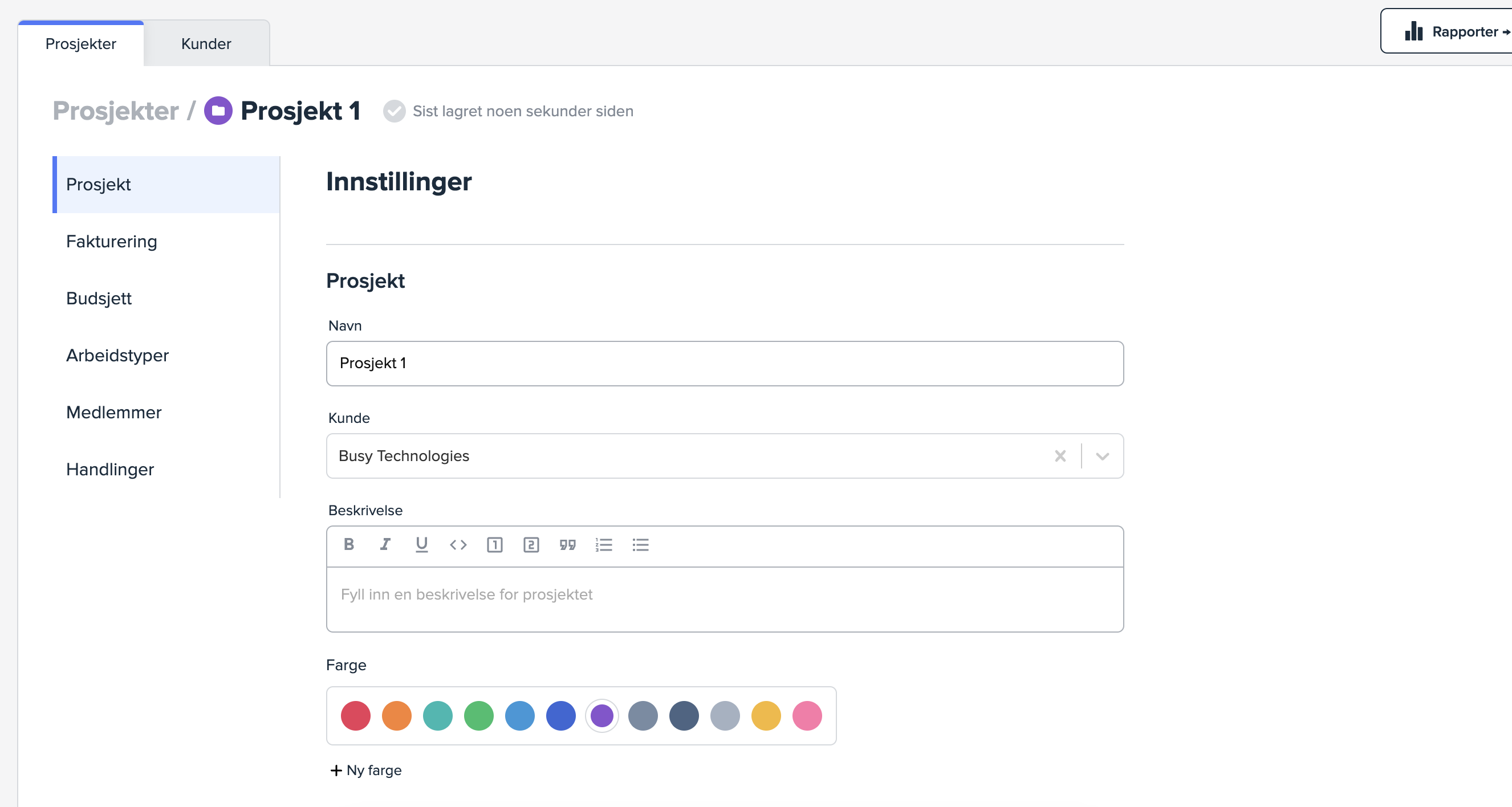The height and width of the screenshot is (807, 1512).
Task: Toggle bold formatting in description editor
Action: pyautogui.click(x=349, y=545)
